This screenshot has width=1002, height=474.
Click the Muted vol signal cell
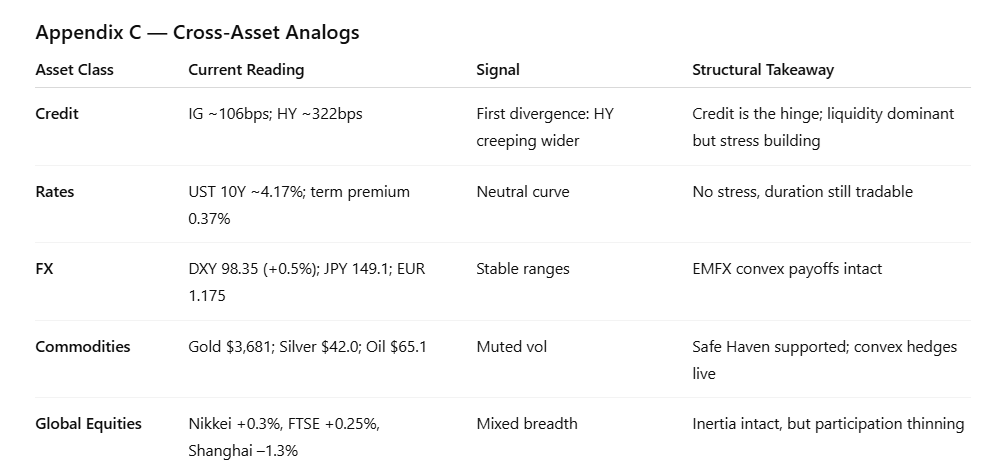pyautogui.click(x=511, y=347)
